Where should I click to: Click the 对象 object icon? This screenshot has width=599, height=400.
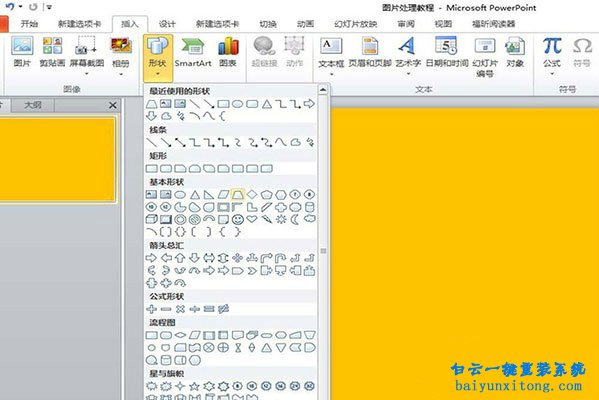pos(515,52)
